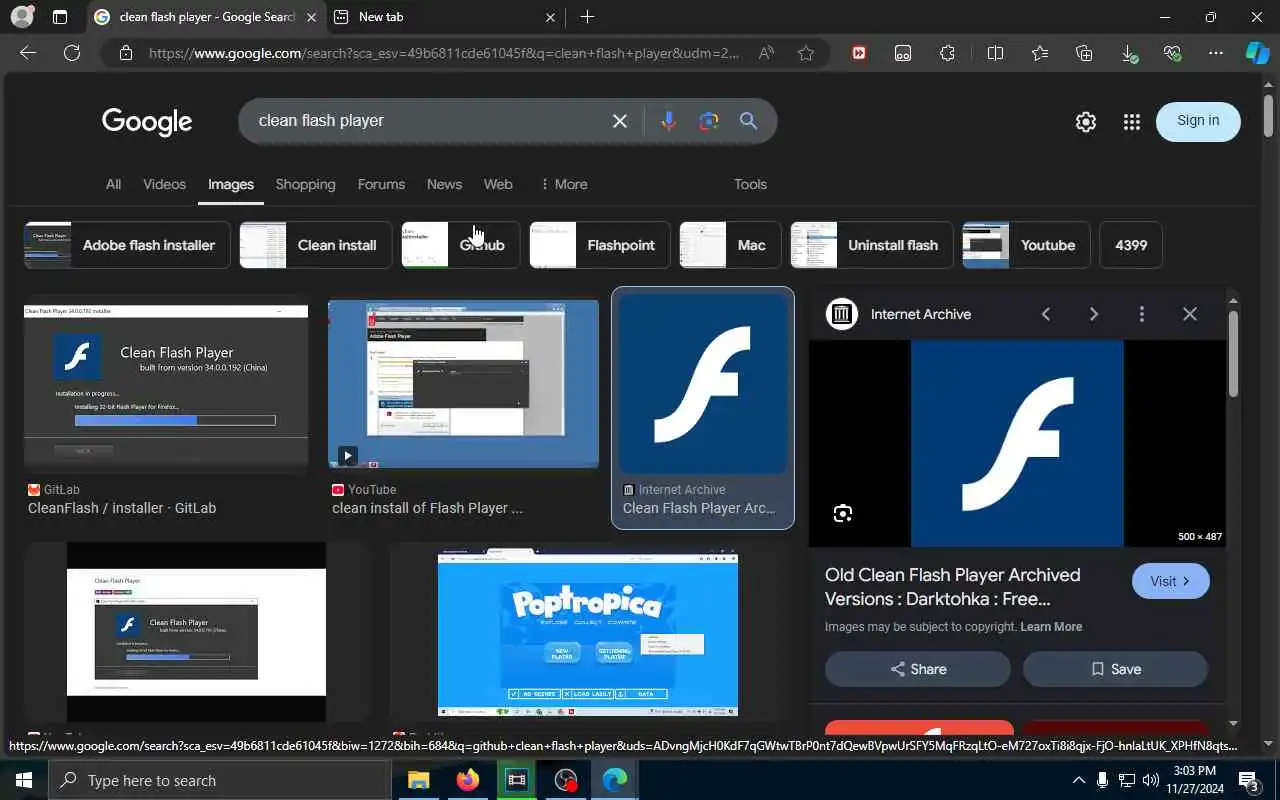Viewport: 1280px width, 800px height.
Task: Search this image with Lens icon in preview
Action: [843, 514]
